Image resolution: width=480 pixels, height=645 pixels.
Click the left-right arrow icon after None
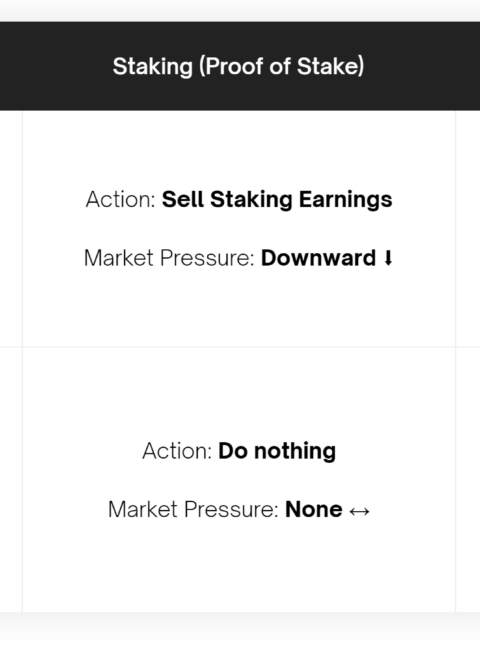[x=359, y=511]
